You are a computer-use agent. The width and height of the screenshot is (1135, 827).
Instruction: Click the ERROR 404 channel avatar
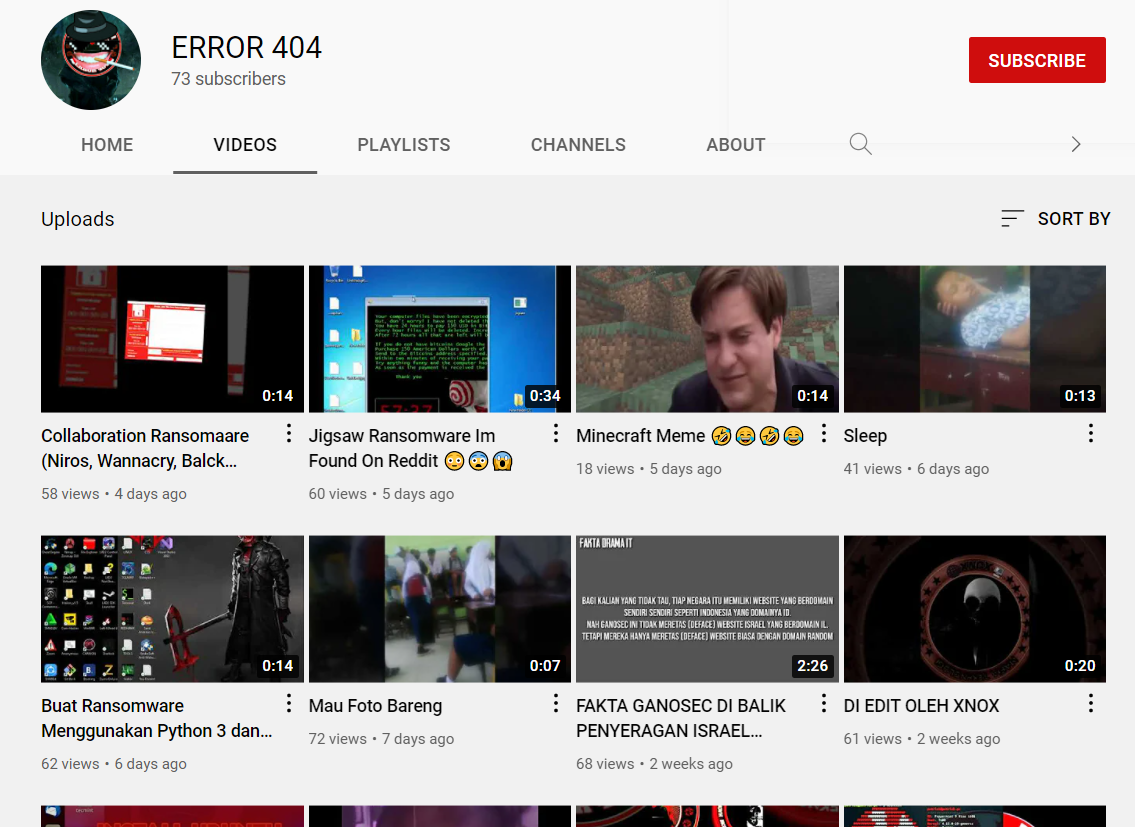[91, 60]
